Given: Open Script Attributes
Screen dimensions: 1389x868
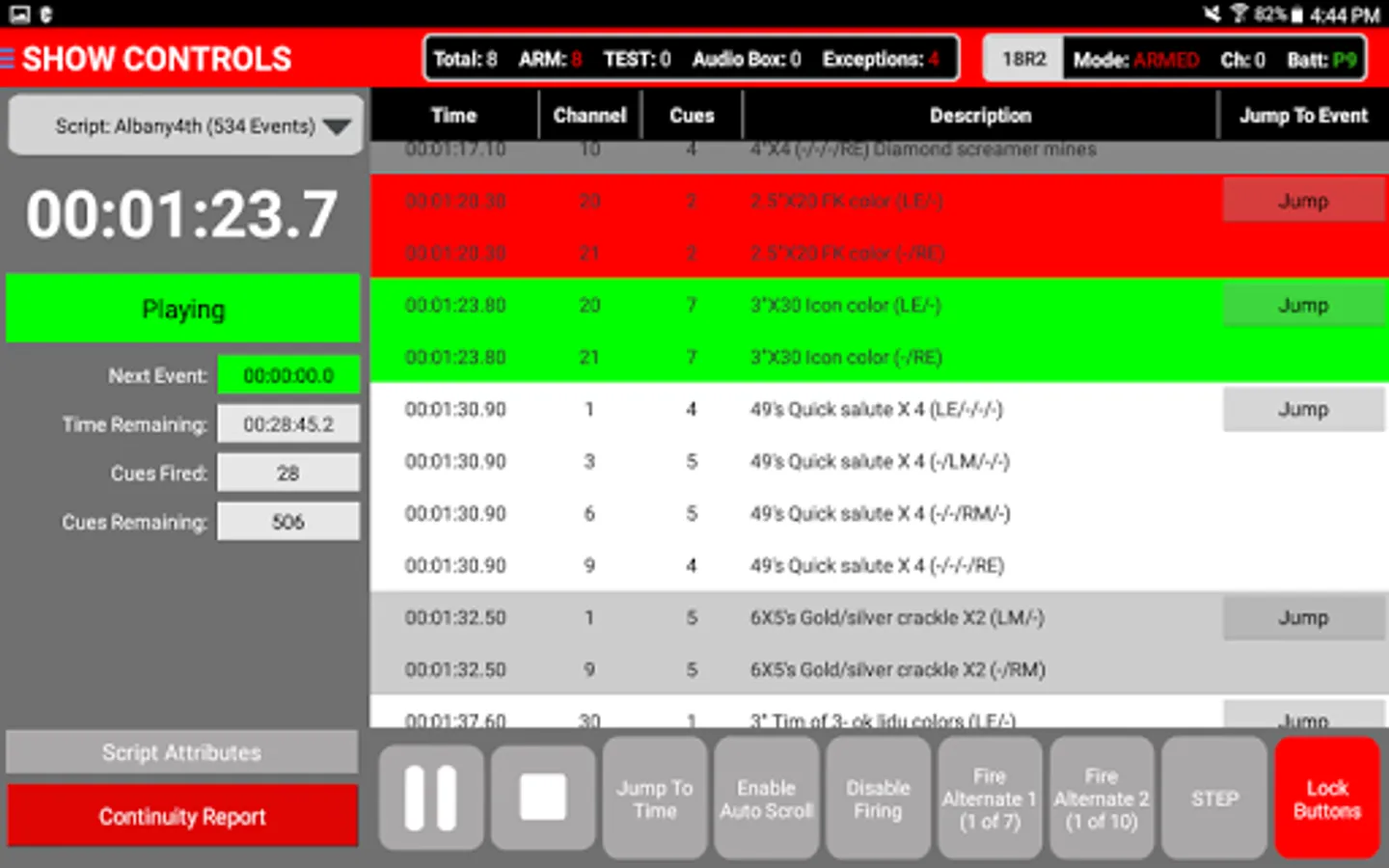Looking at the screenshot, I should click(182, 752).
